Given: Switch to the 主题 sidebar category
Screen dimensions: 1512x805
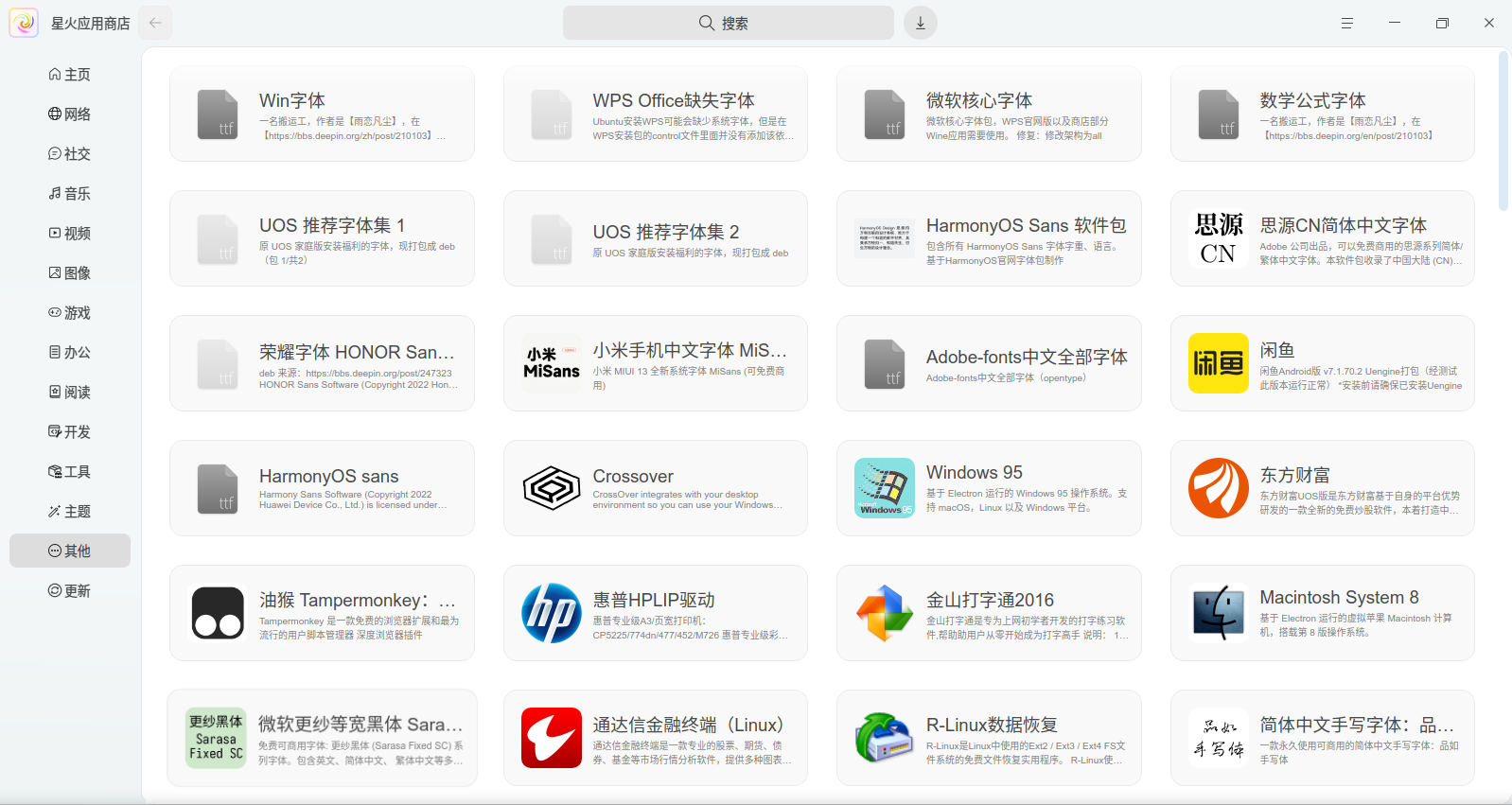Looking at the screenshot, I should tap(70, 511).
